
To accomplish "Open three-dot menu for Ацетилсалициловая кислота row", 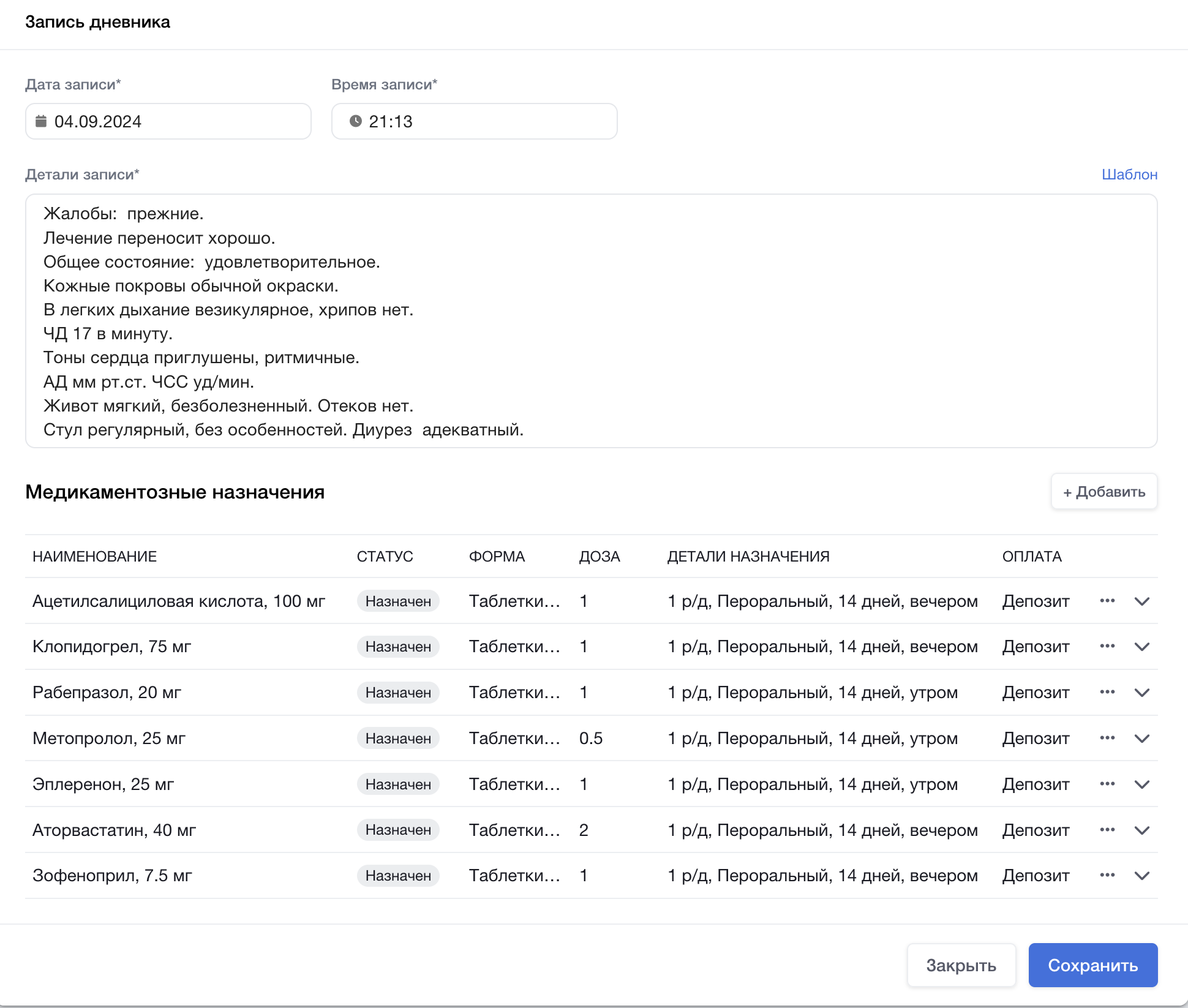I will [x=1107, y=601].
